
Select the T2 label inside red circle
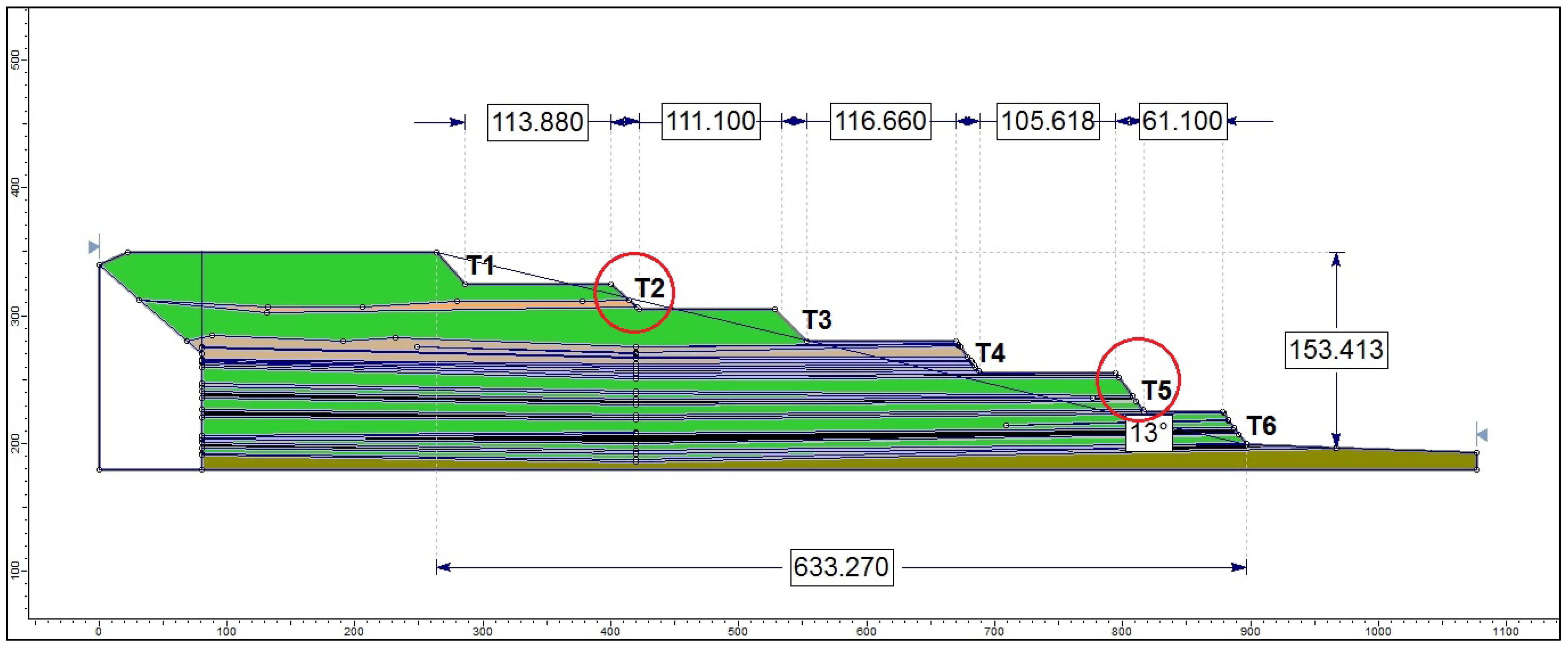click(650, 288)
